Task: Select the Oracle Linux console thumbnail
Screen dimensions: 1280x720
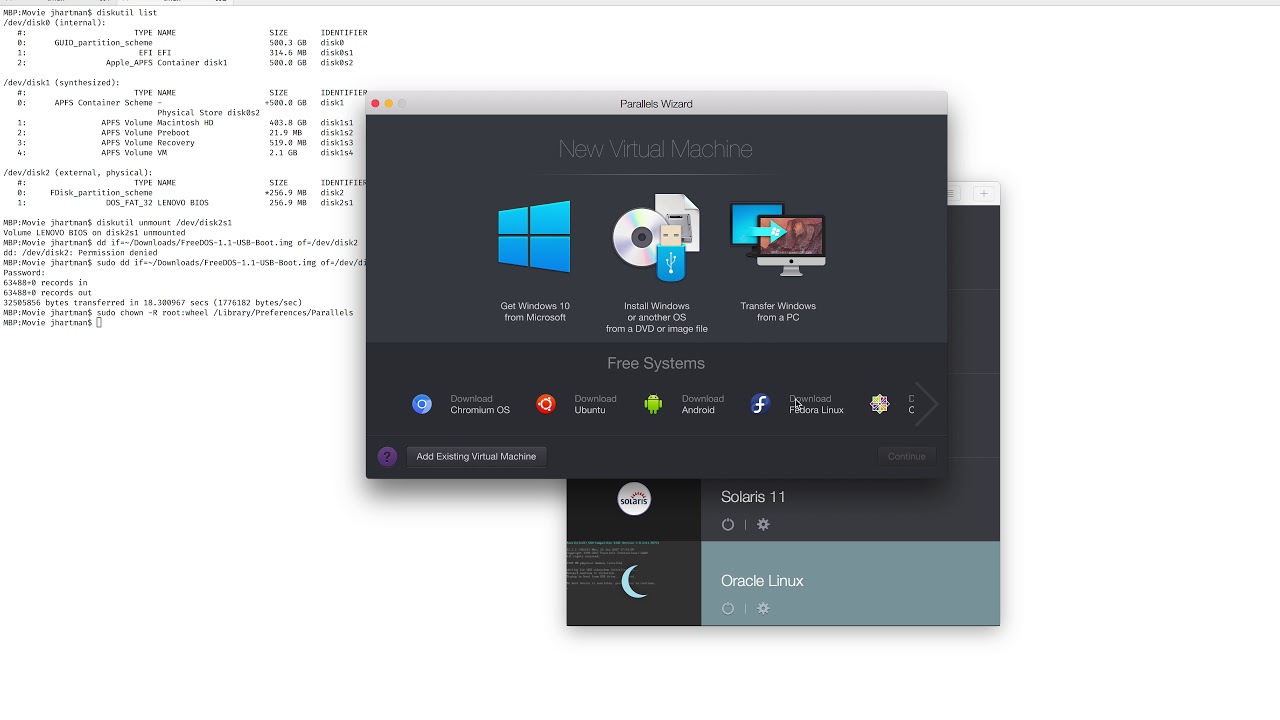Action: tap(634, 583)
